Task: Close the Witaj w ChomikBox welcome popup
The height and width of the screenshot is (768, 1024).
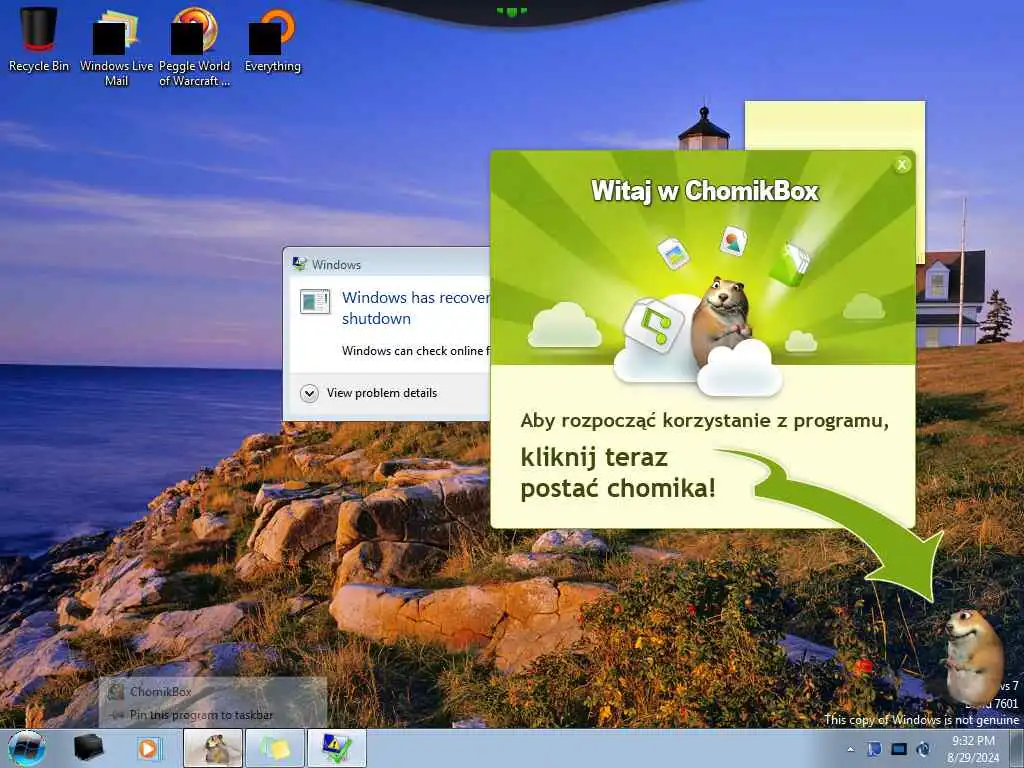Action: point(902,165)
